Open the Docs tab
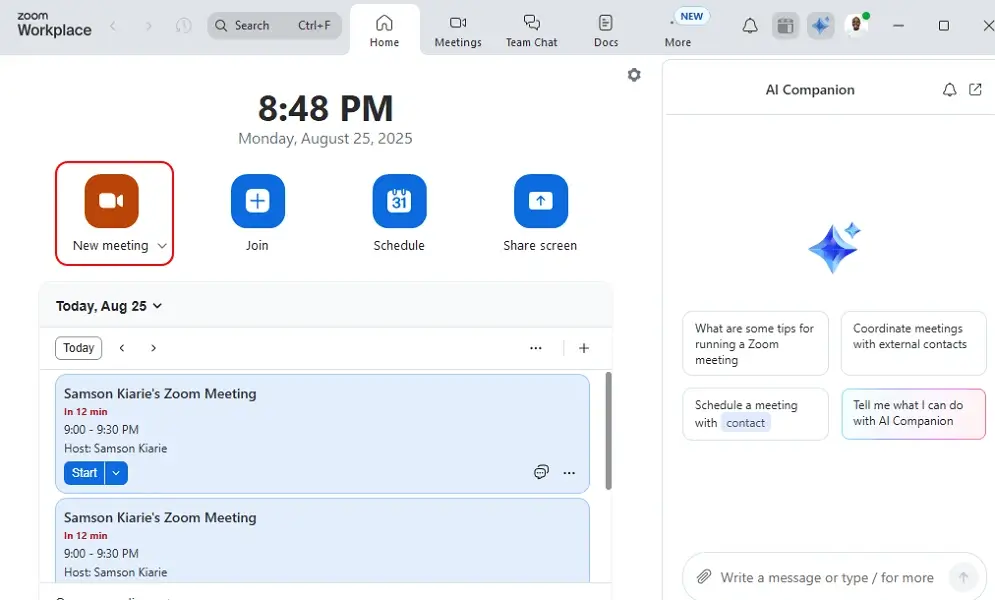The height and width of the screenshot is (600, 995). (605, 30)
